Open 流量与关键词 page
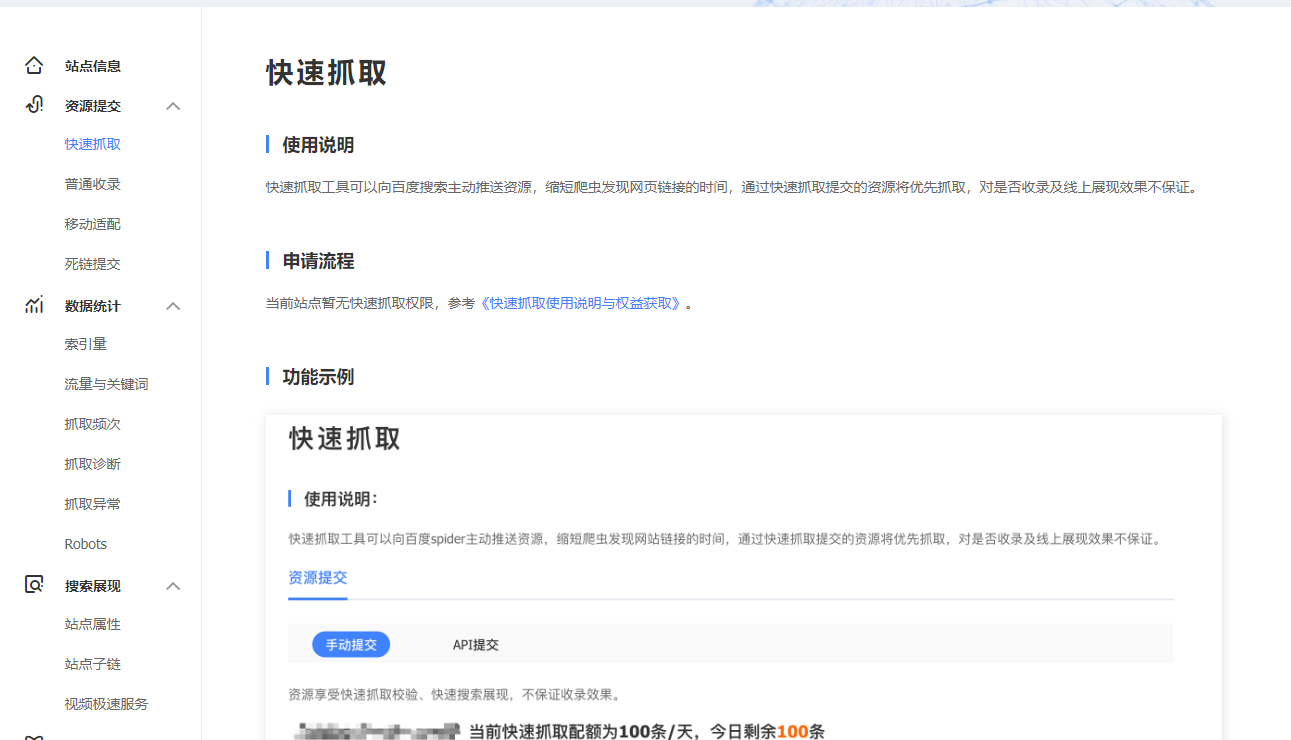The width and height of the screenshot is (1291, 740). click(107, 384)
